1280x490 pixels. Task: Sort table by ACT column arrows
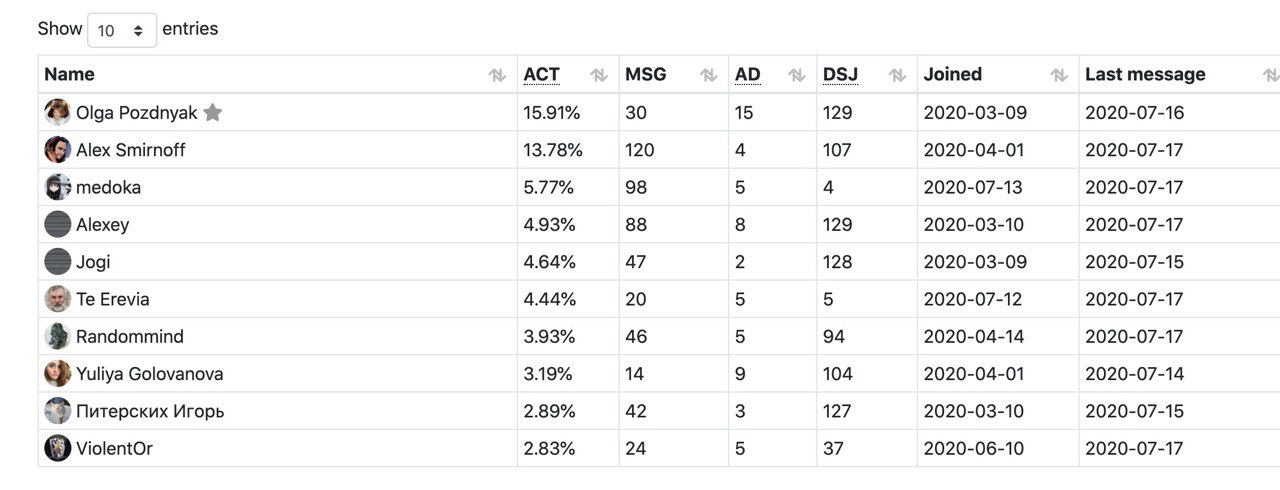(x=599, y=75)
